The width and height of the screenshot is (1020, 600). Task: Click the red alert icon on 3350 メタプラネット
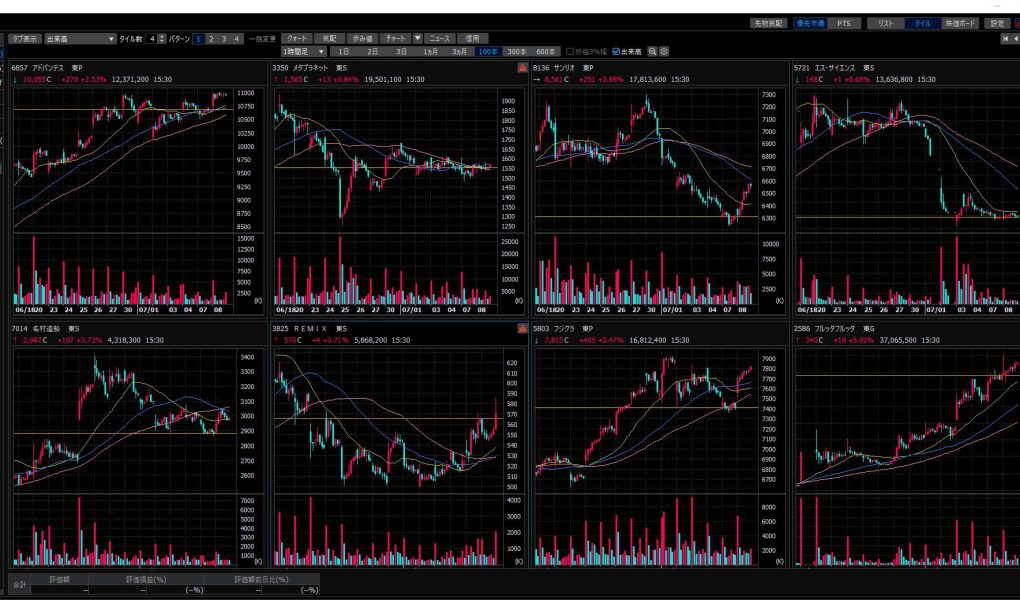click(x=522, y=68)
